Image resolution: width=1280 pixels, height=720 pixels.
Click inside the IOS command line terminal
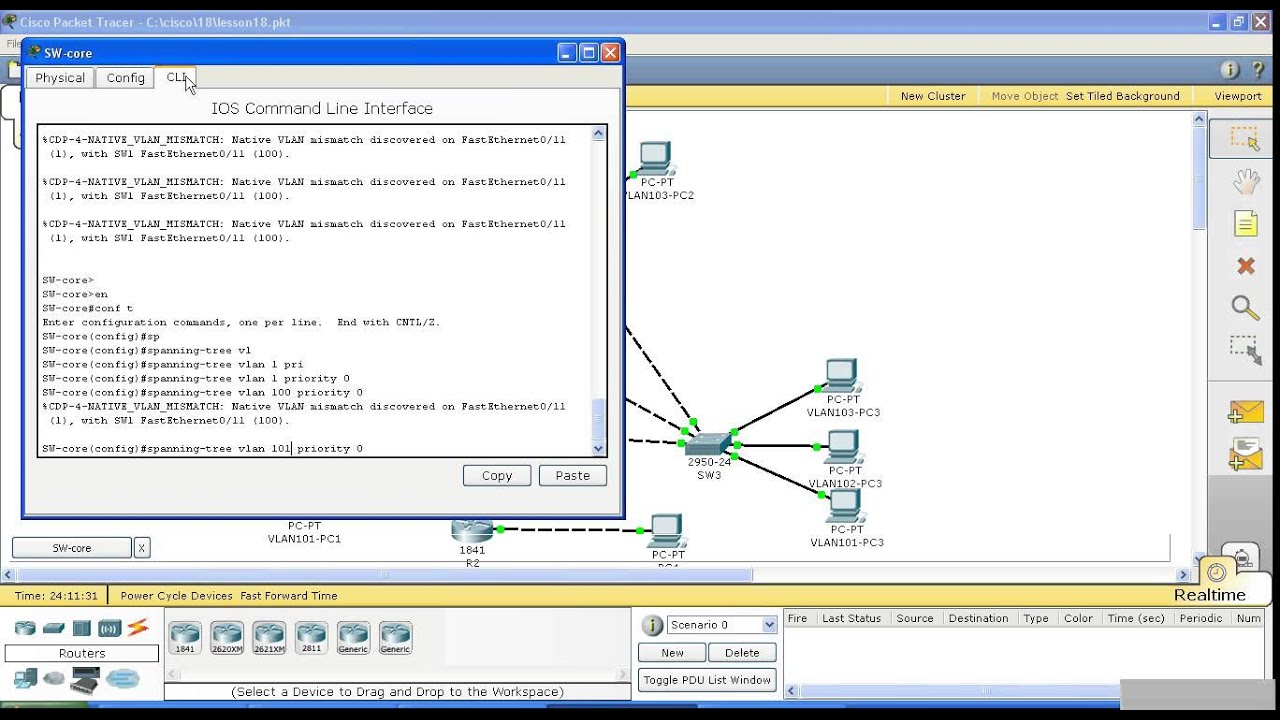pyautogui.click(x=315, y=291)
